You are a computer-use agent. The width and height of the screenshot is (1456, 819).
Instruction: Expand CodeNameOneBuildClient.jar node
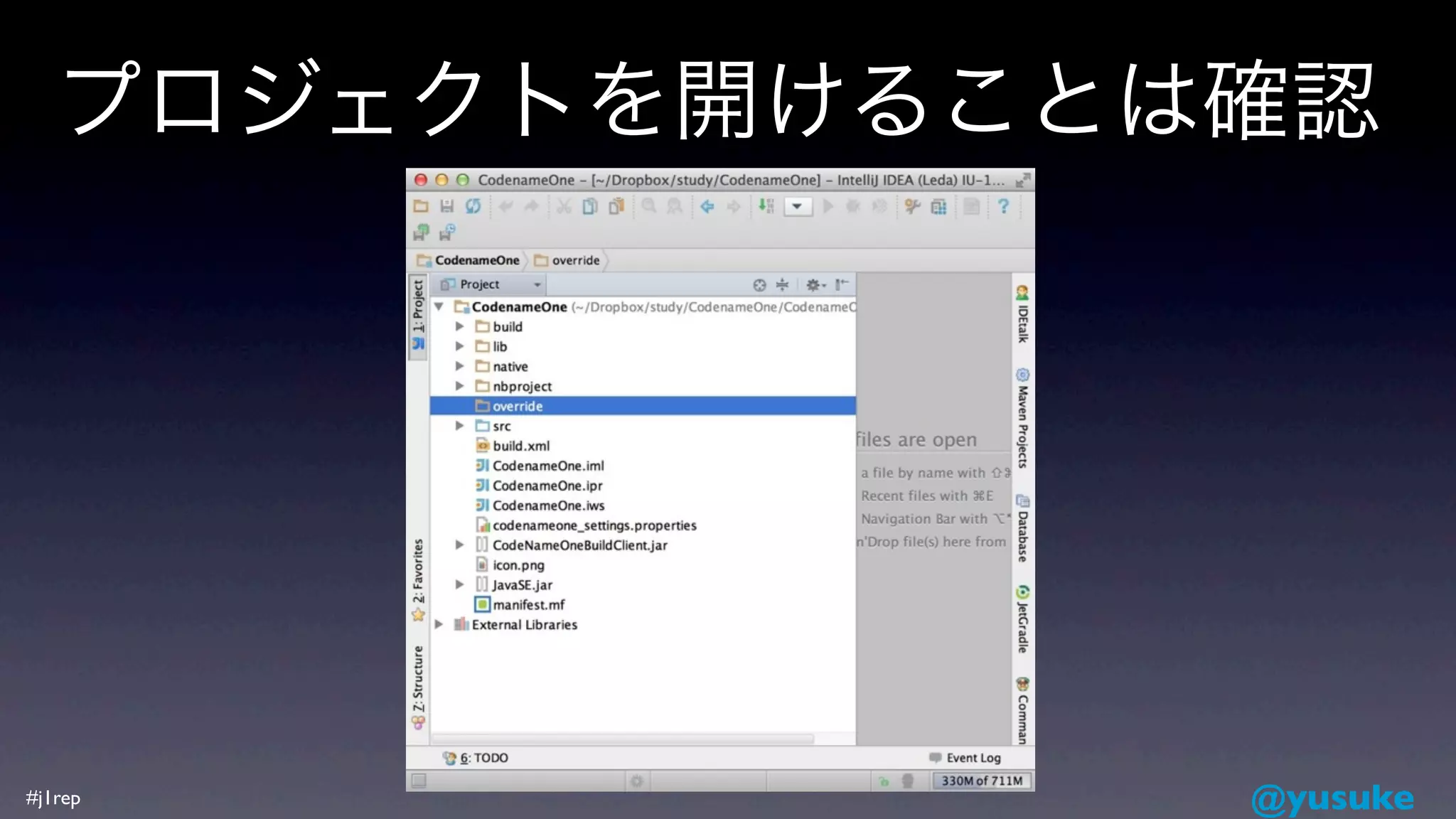point(459,545)
